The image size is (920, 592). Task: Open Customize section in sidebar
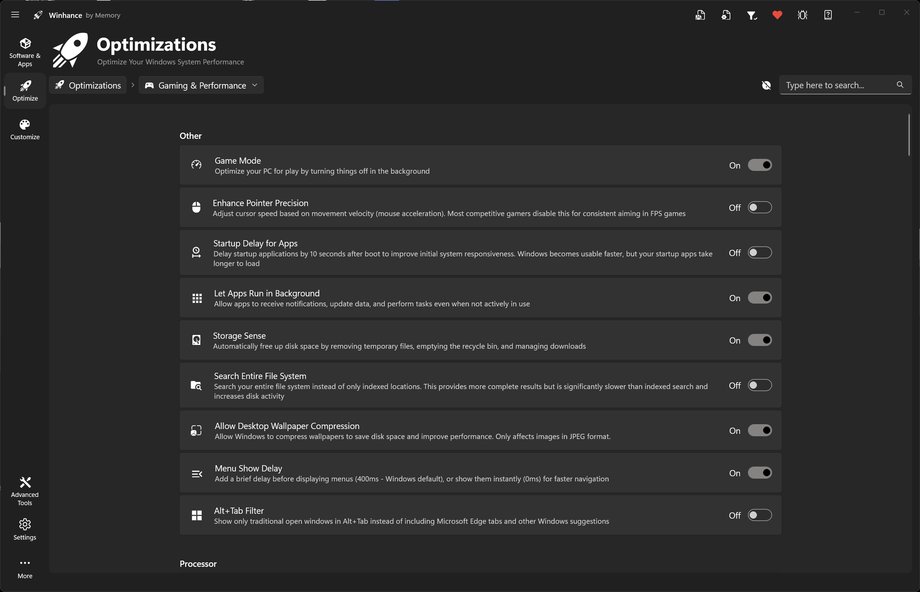click(25, 128)
